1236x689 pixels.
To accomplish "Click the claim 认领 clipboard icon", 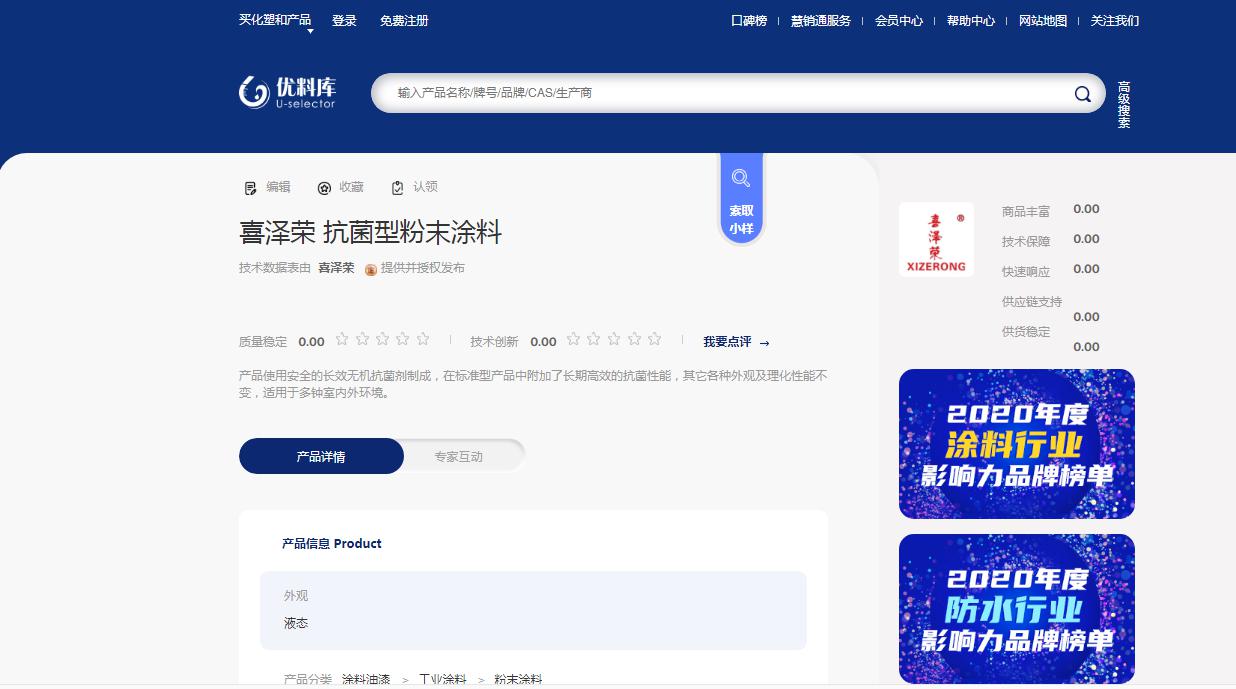I will (x=398, y=188).
